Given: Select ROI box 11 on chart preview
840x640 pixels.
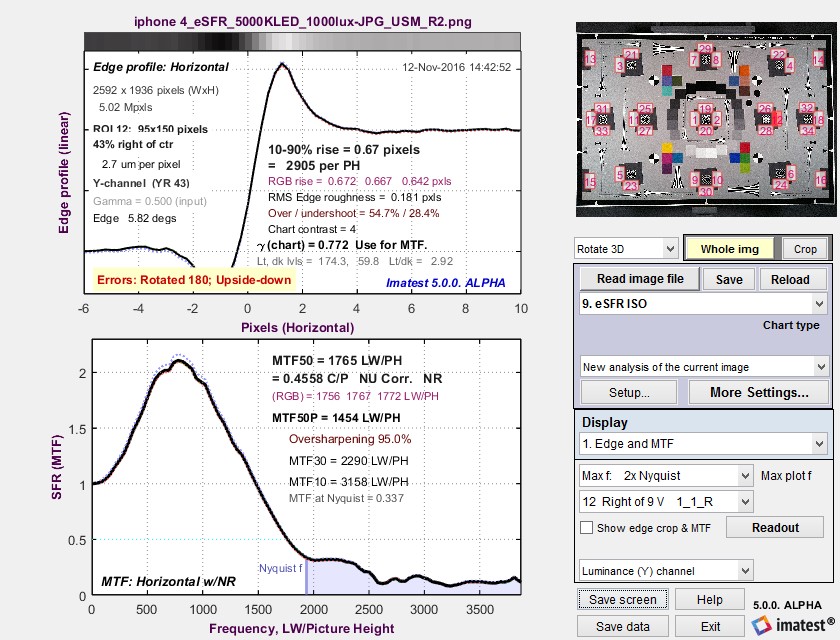Looking at the screenshot, I should point(634,120).
